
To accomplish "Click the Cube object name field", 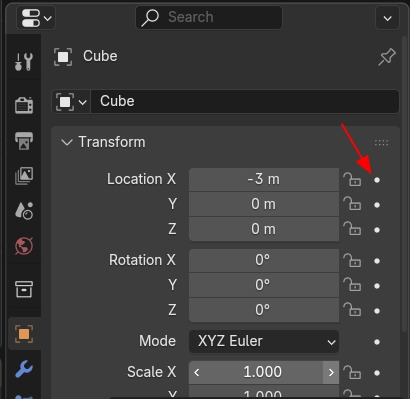I will pyautogui.click(x=245, y=101).
